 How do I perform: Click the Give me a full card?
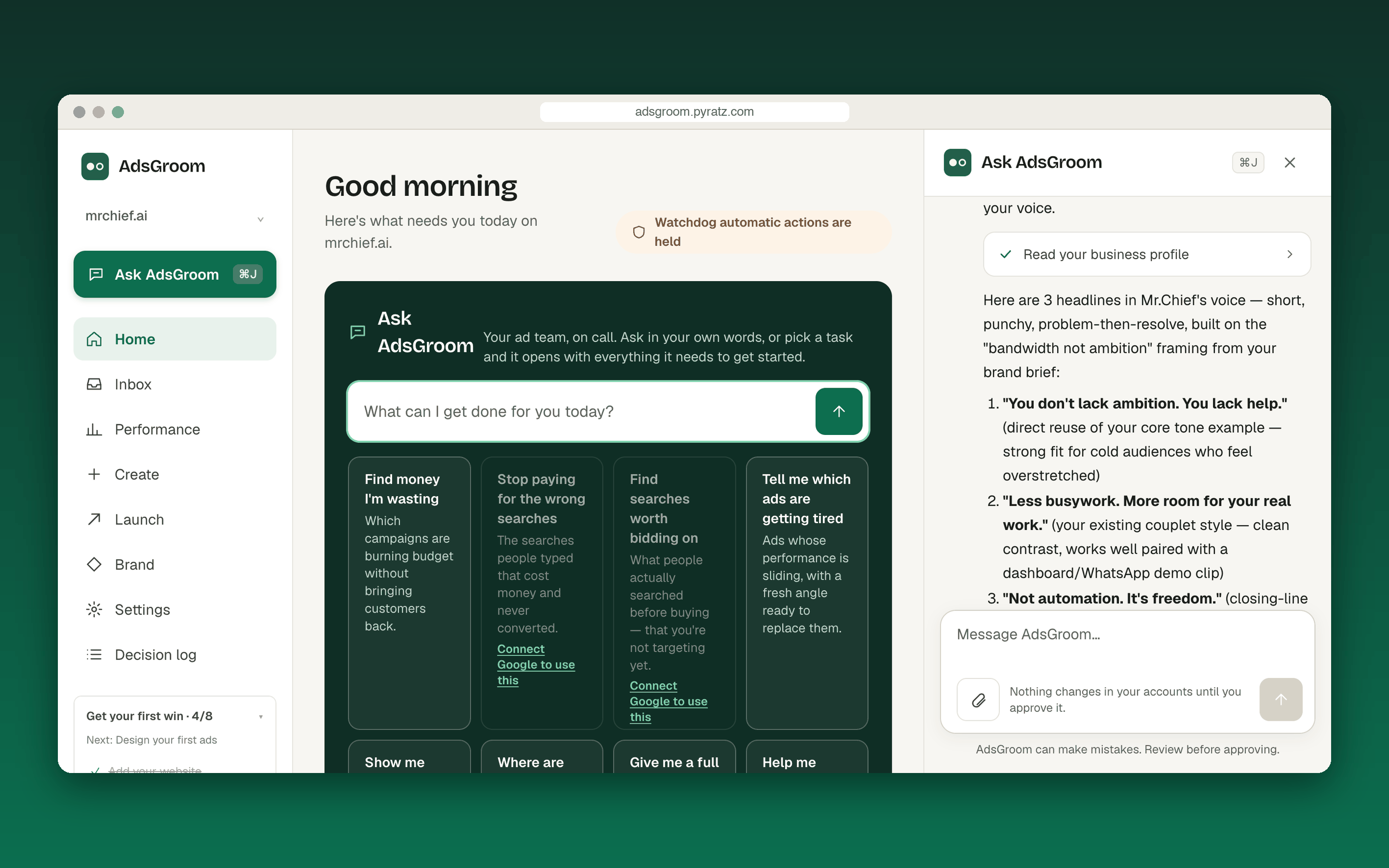(x=674, y=757)
